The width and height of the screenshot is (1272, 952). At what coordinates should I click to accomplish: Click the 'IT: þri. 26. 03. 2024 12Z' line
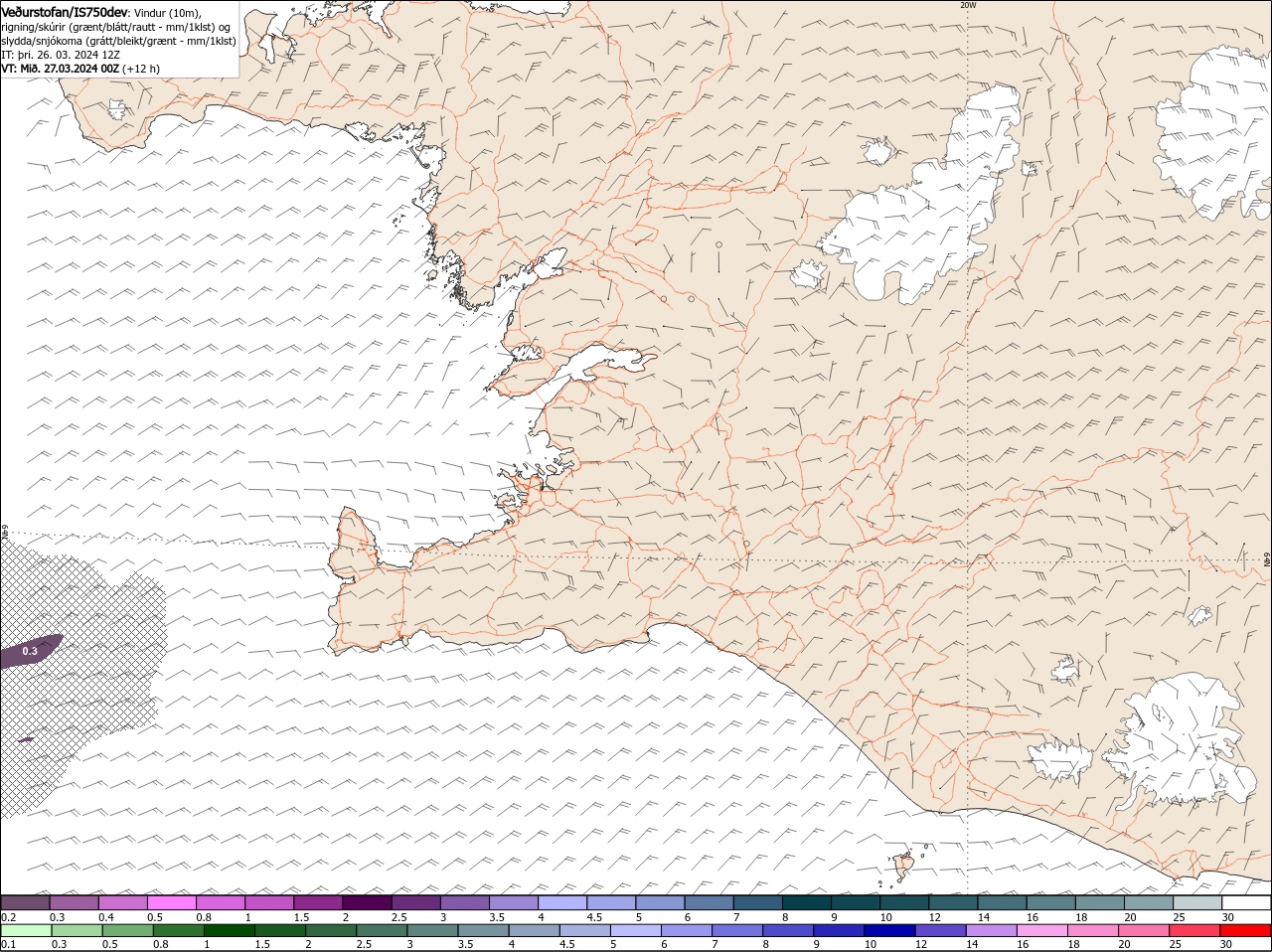[62, 55]
